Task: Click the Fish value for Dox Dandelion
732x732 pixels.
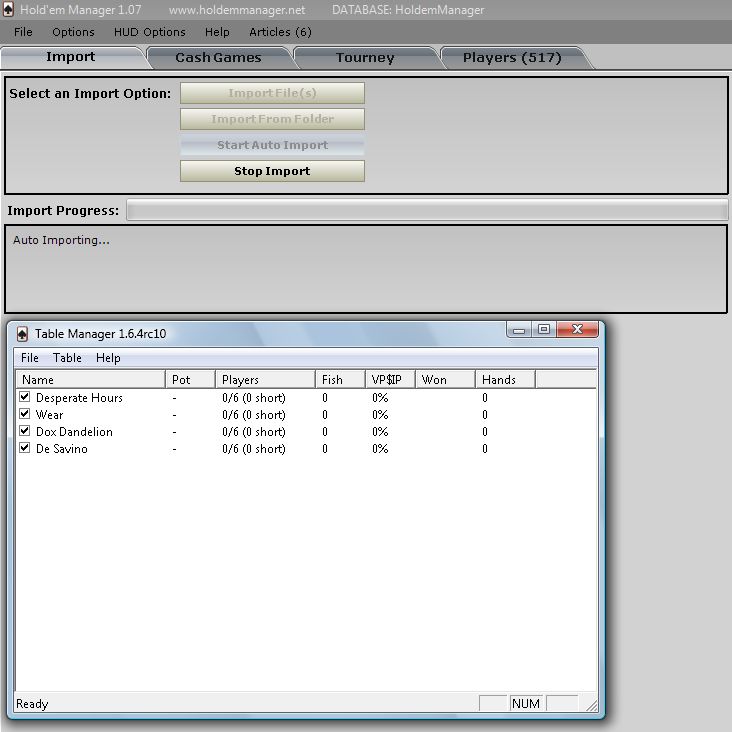Action: click(x=325, y=432)
